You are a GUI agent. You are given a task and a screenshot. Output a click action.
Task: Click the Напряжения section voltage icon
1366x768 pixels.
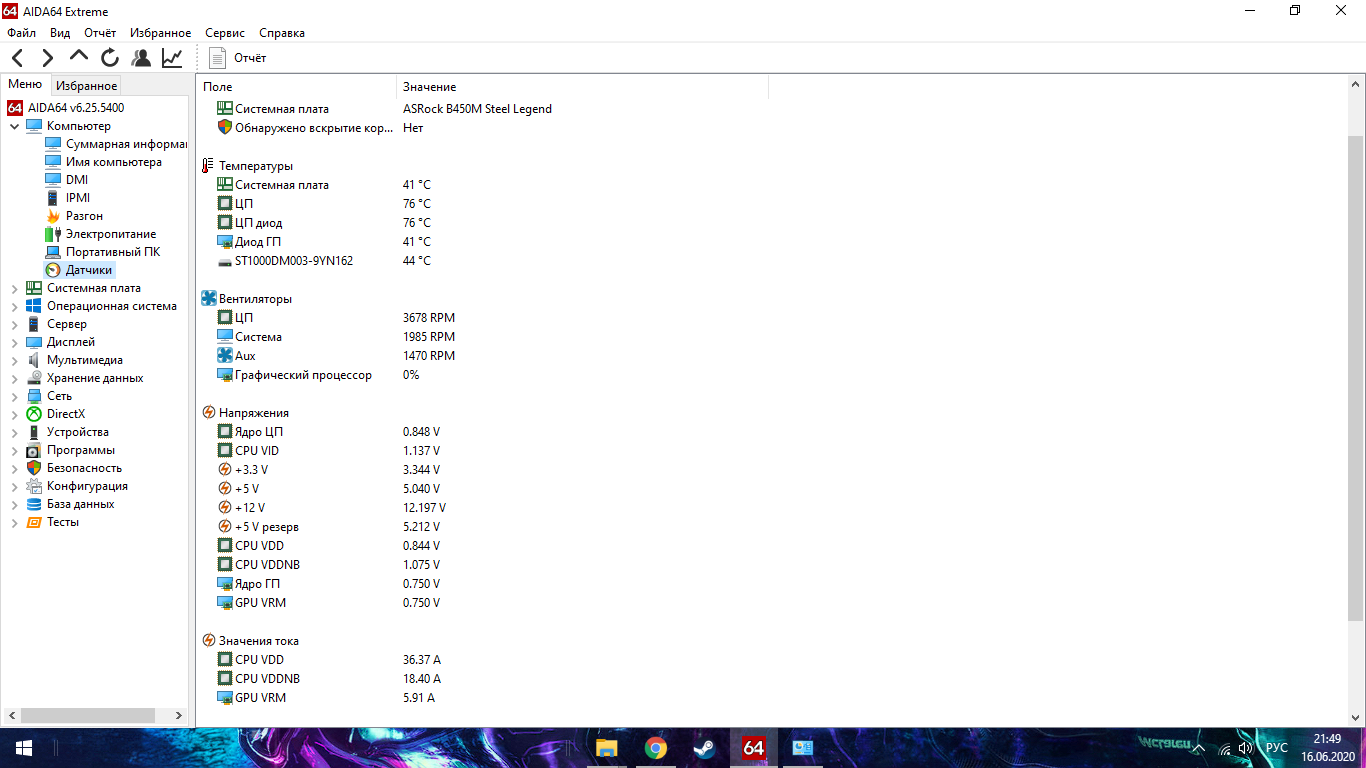point(209,413)
